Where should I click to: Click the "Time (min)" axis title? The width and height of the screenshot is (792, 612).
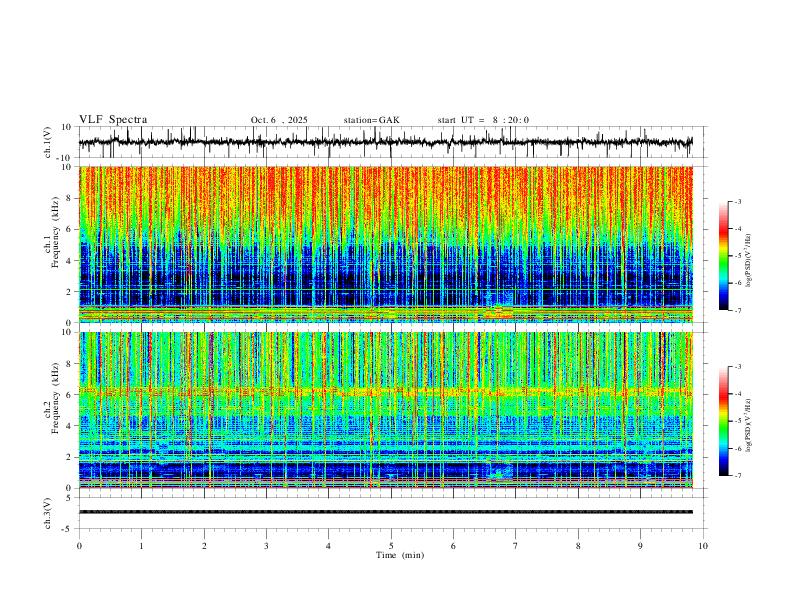400,555
